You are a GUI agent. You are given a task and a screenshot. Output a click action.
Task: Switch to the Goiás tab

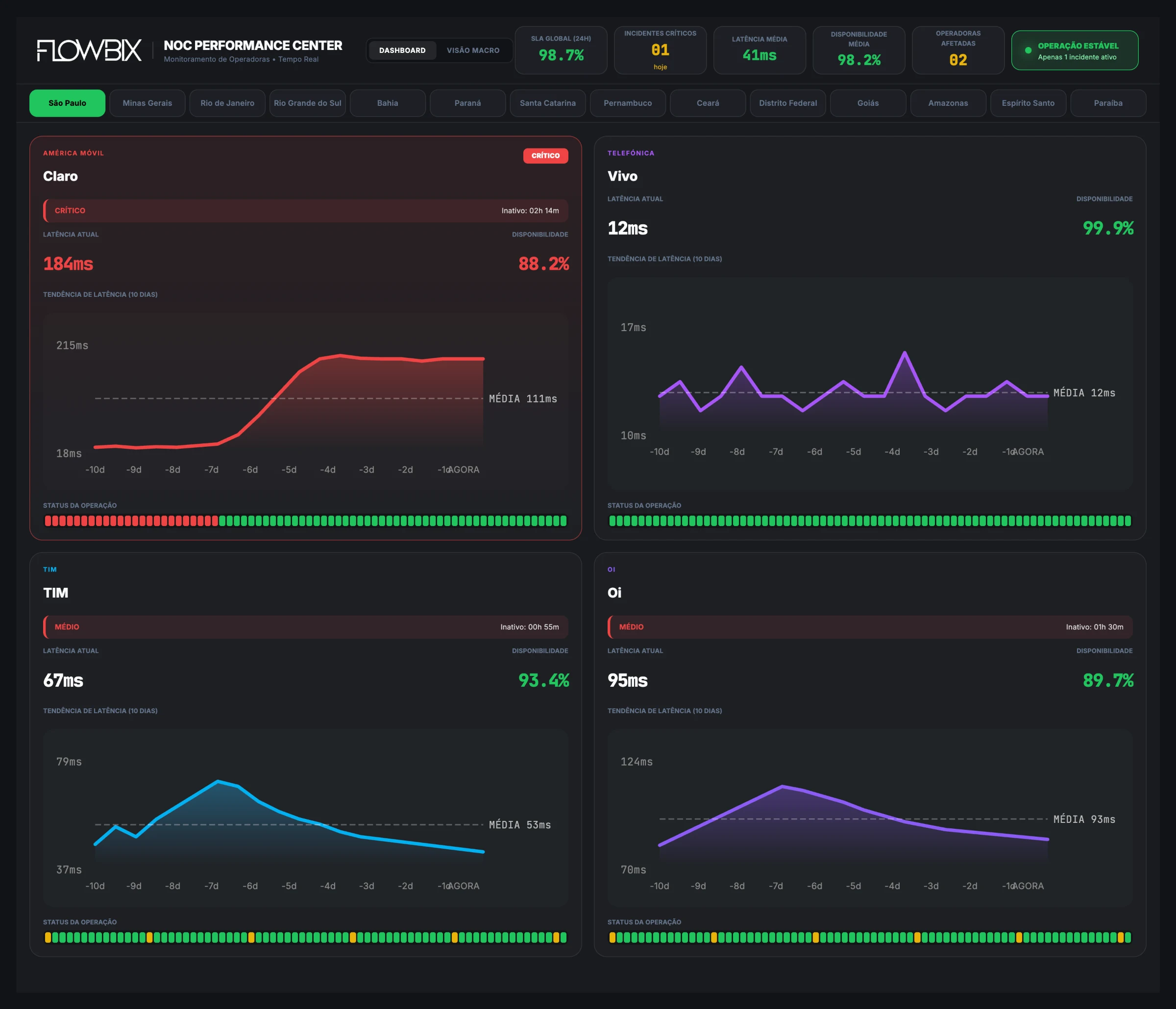click(868, 103)
